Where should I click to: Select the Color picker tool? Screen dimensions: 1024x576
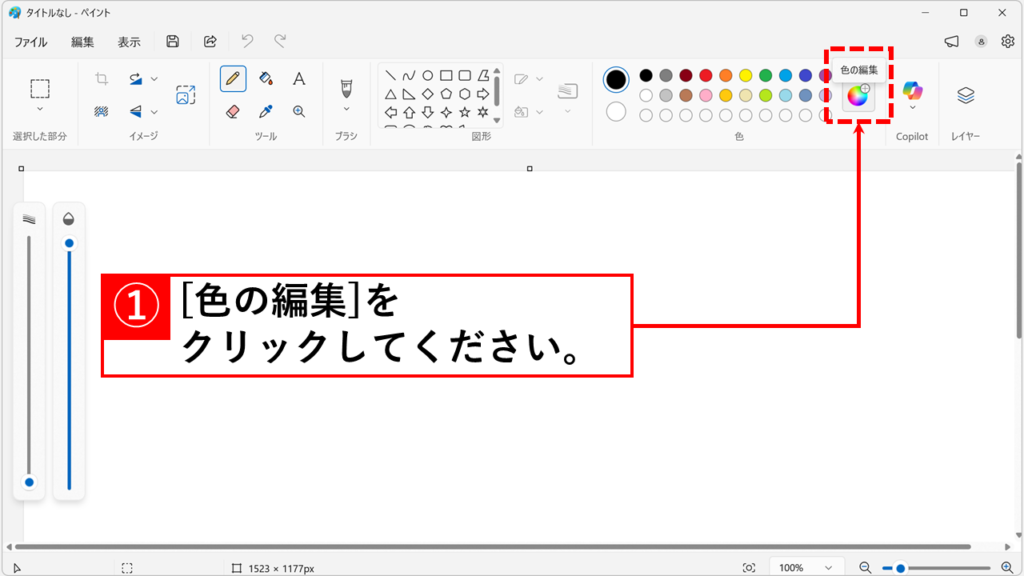coord(264,111)
